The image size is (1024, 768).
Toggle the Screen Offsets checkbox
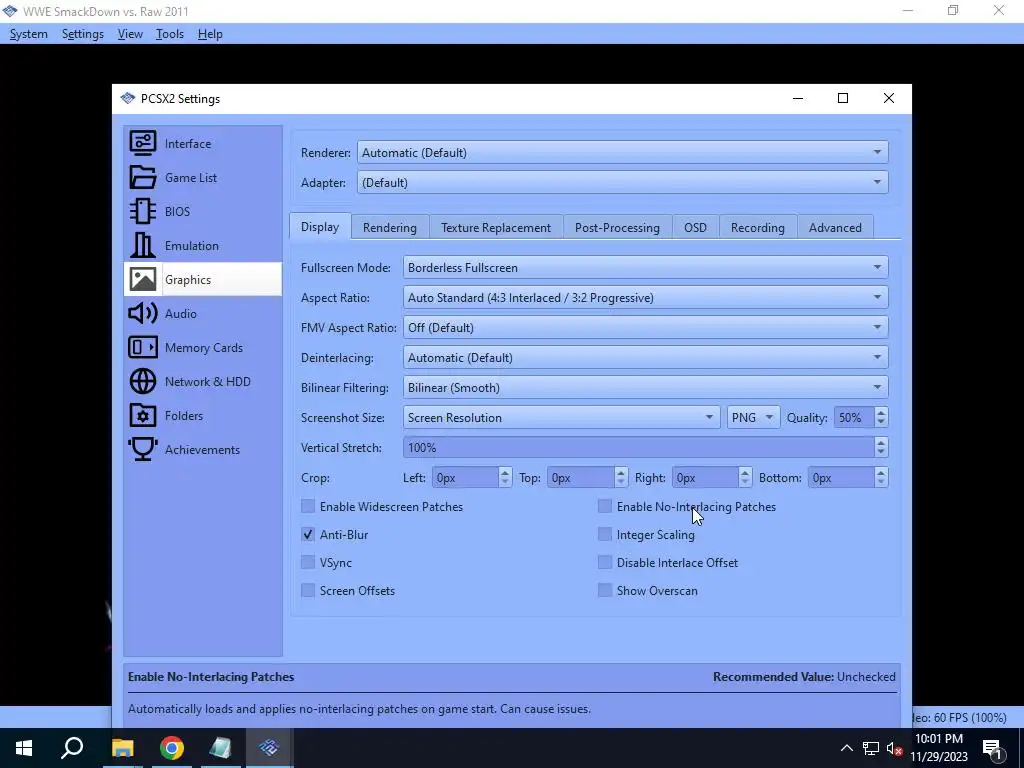(x=308, y=590)
